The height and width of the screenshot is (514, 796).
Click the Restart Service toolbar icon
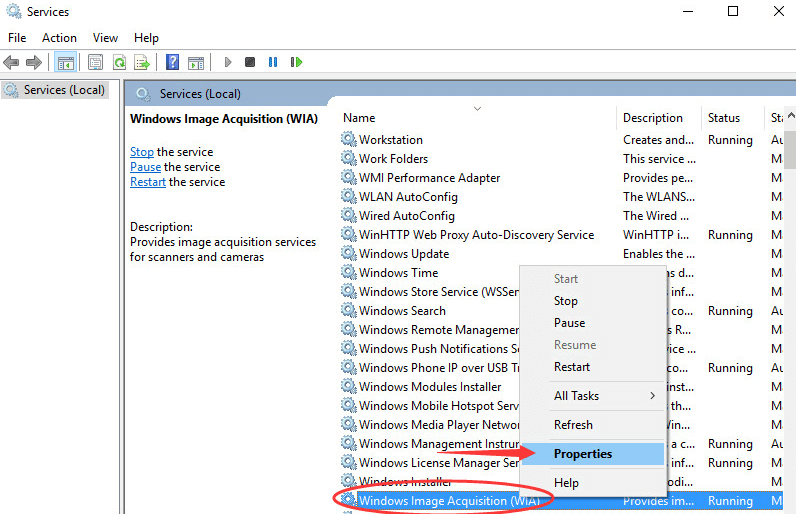(296, 62)
